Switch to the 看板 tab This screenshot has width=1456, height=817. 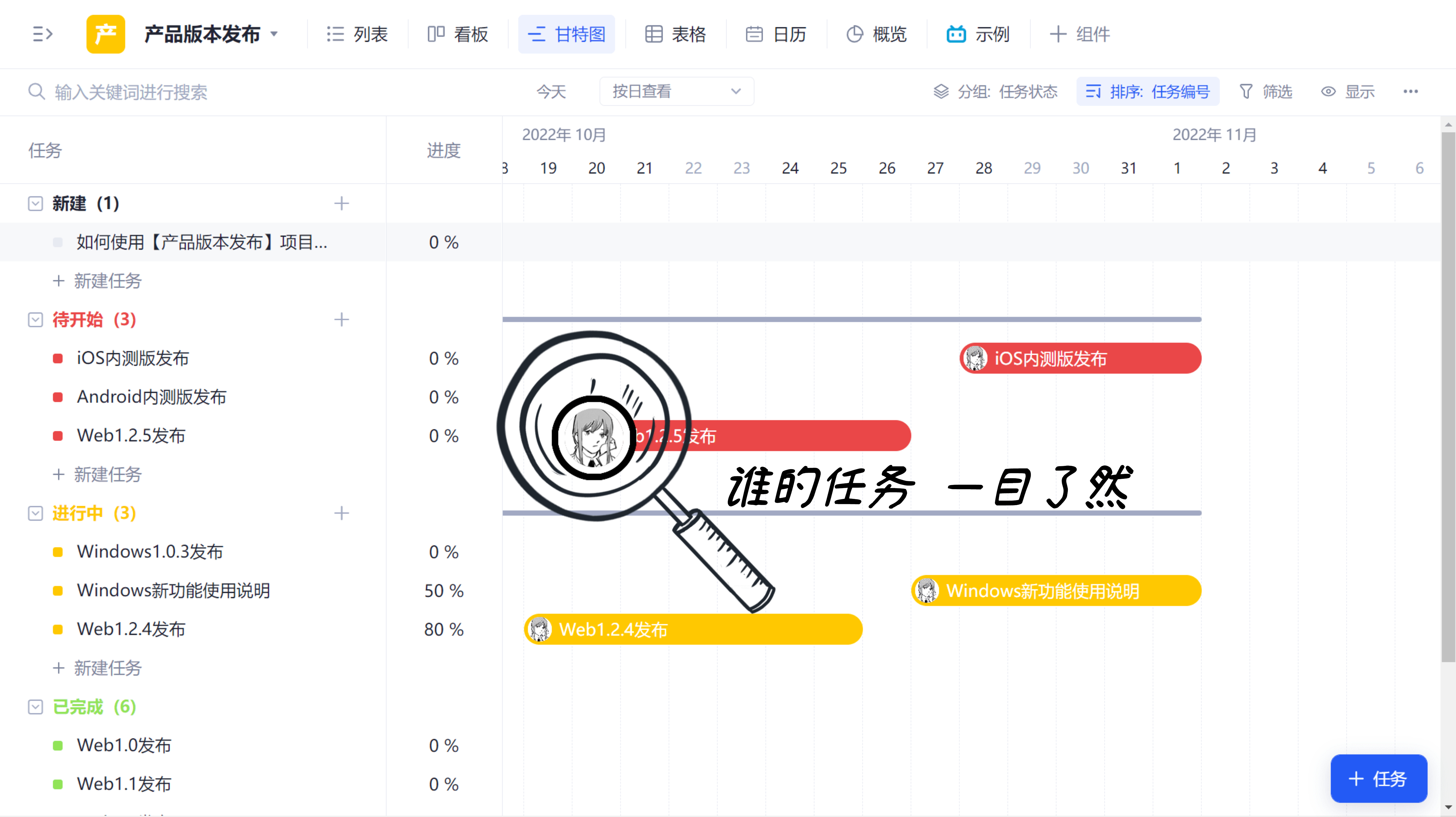[x=458, y=34]
